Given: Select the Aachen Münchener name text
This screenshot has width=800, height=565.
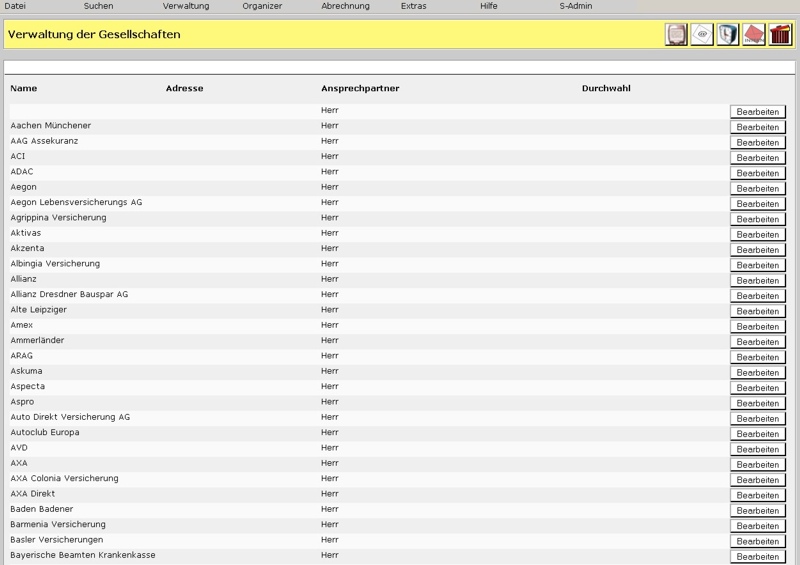Looking at the screenshot, I should point(51,126).
